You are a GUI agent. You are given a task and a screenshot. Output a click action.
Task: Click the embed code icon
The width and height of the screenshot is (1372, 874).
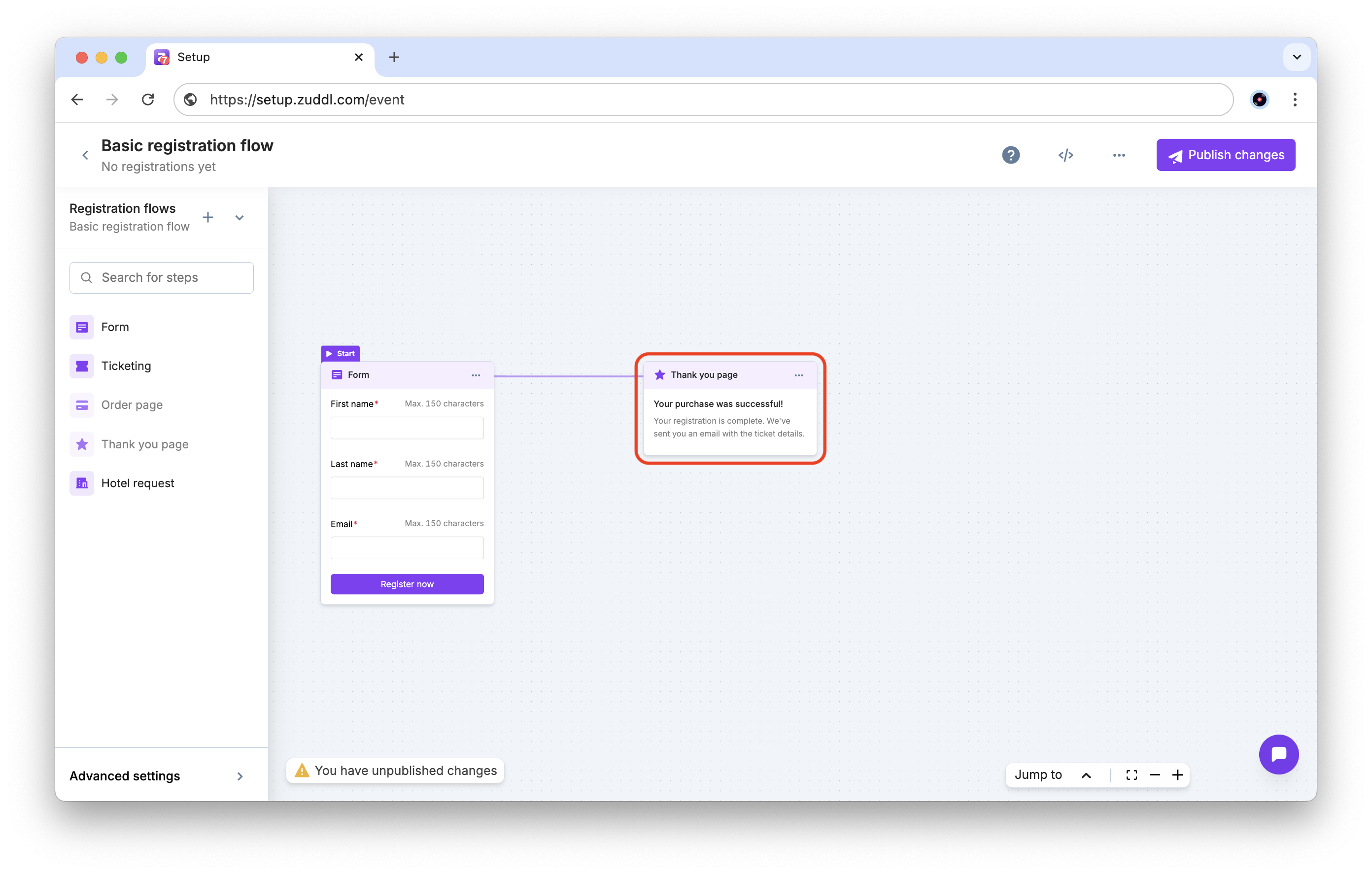[1065, 155]
